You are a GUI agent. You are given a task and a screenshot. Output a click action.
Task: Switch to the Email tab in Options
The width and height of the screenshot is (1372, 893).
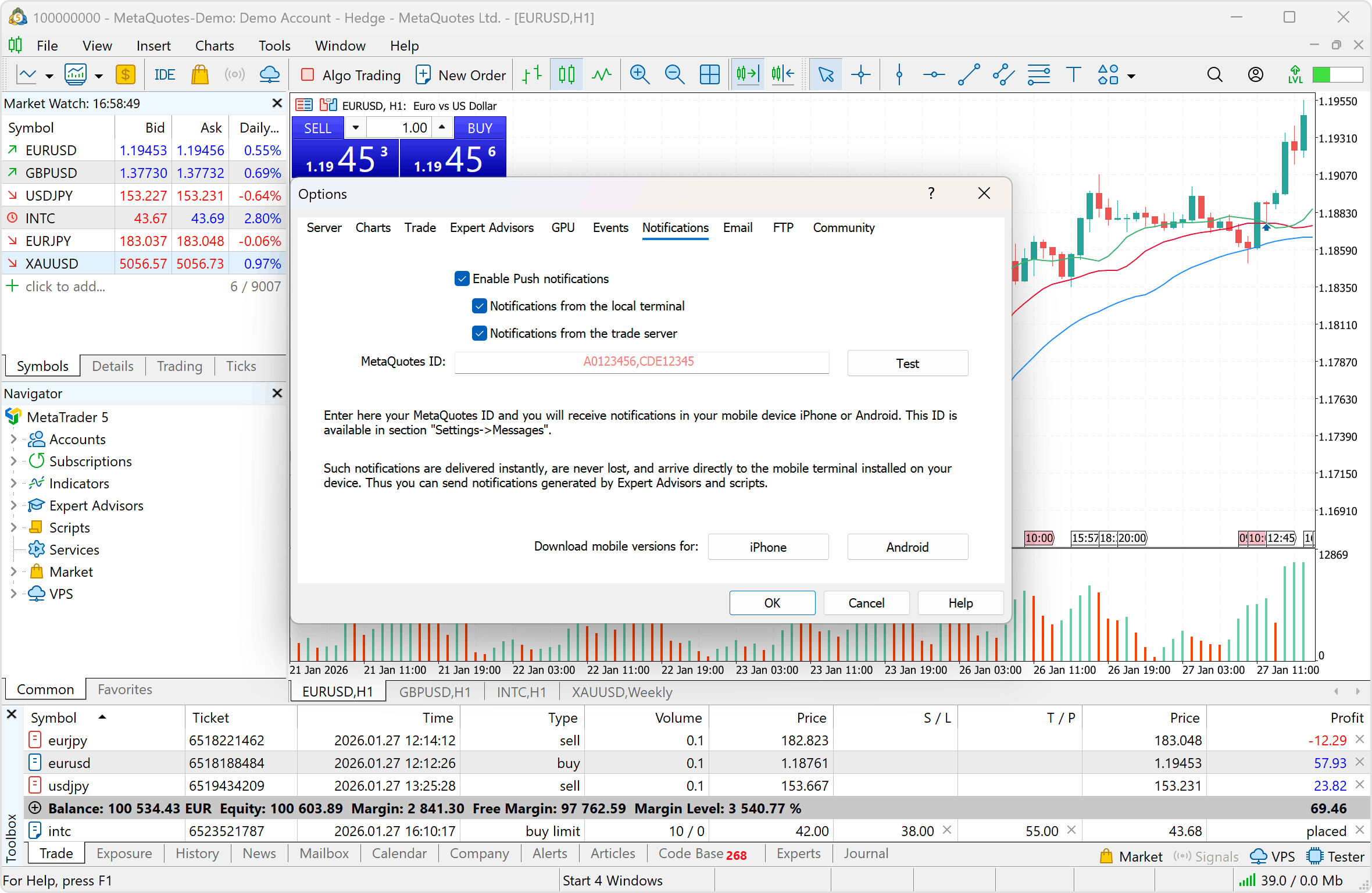[737, 227]
